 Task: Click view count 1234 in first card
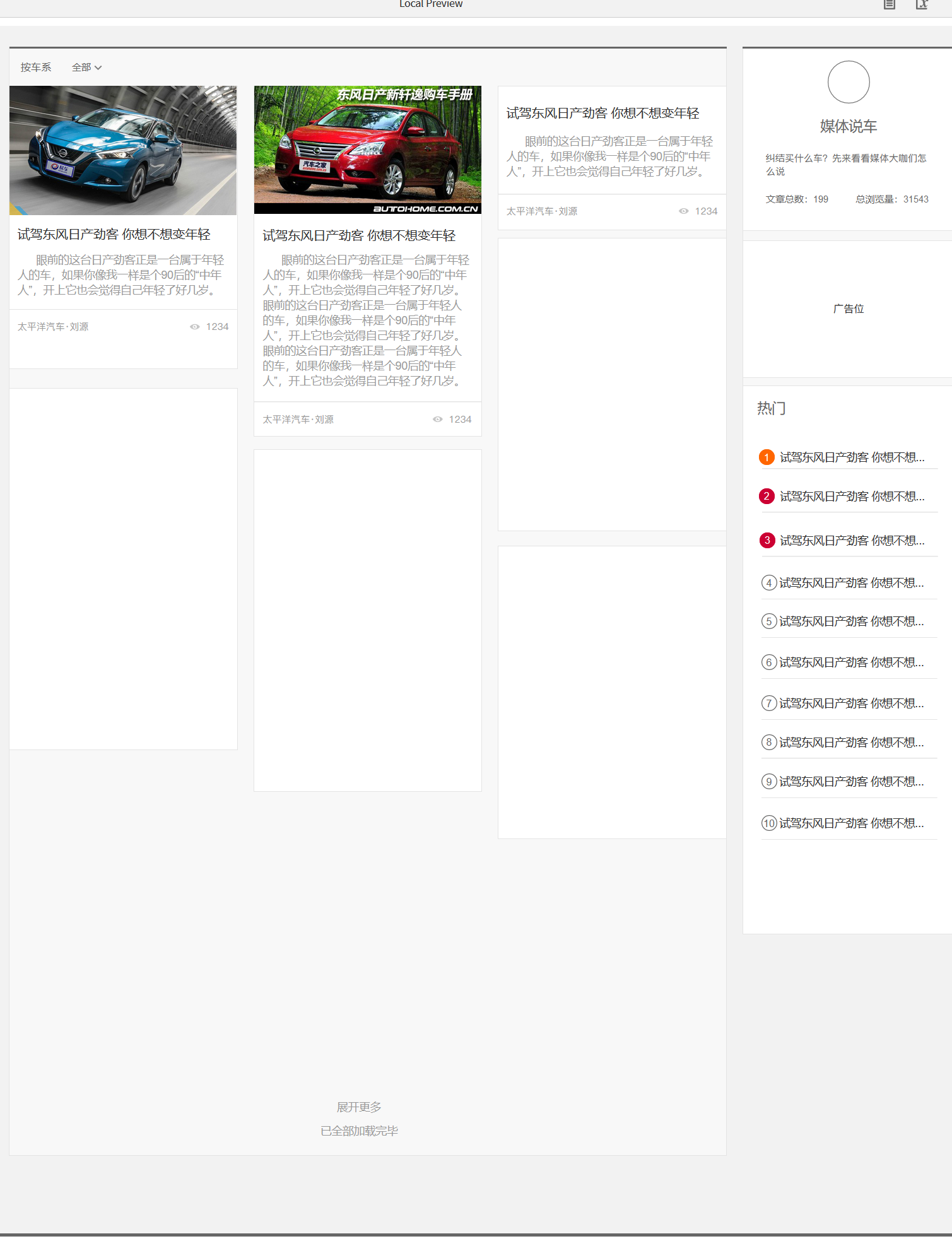[x=217, y=327]
